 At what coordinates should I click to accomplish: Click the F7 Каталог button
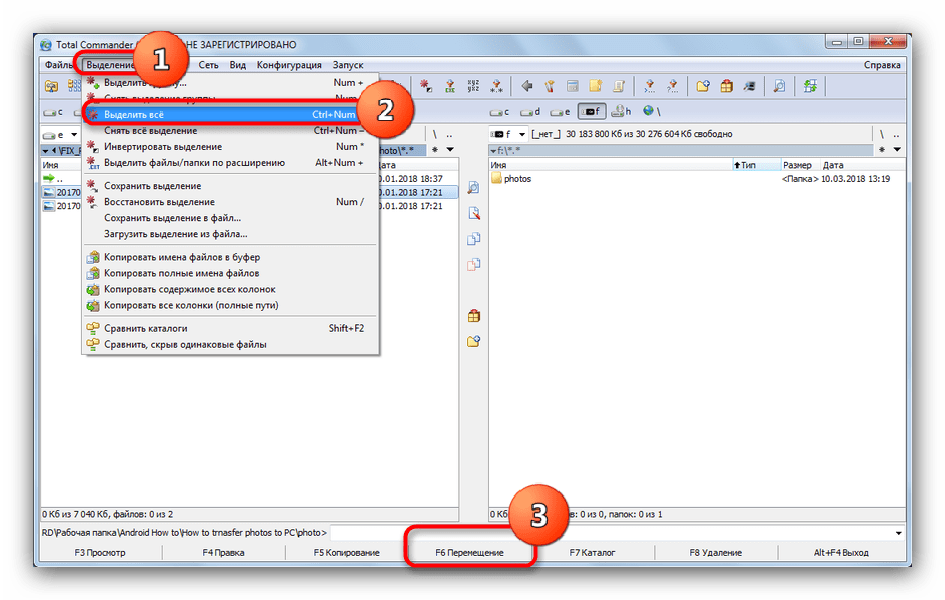tap(592, 552)
